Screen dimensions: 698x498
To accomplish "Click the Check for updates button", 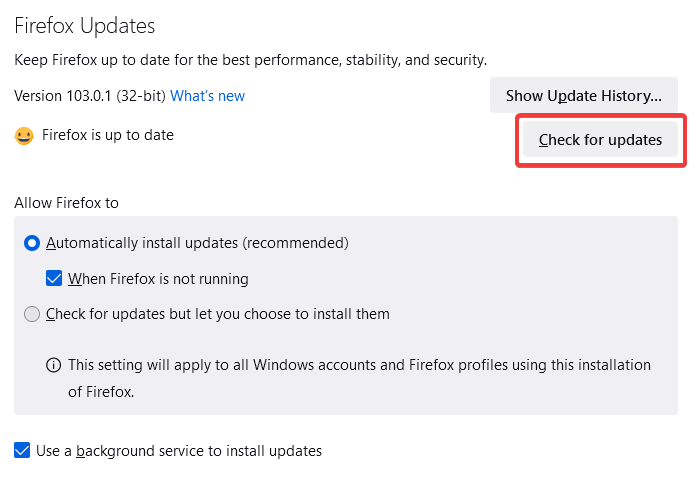I will click(x=600, y=140).
